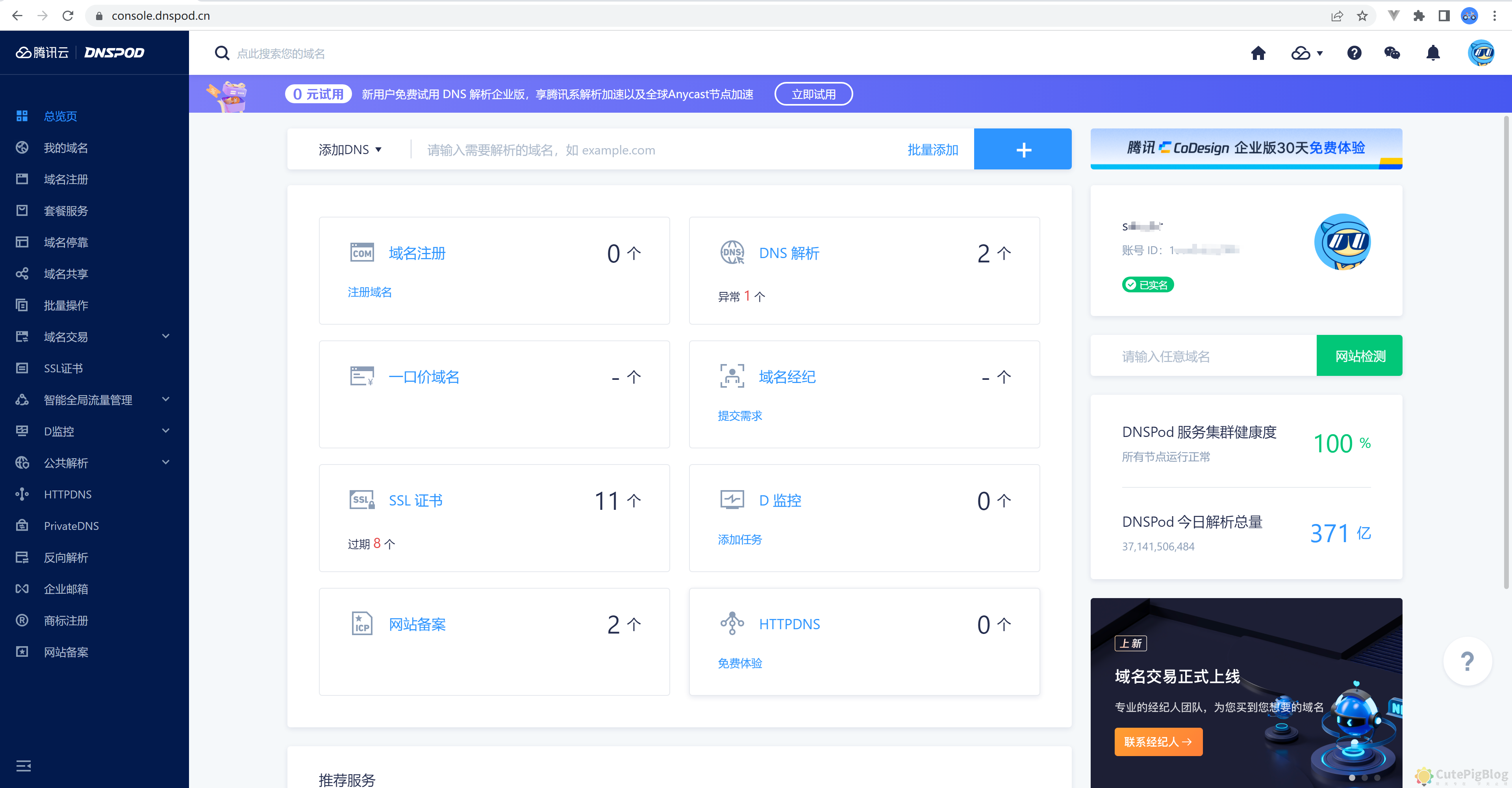Click the green 网站检测 button

pyautogui.click(x=1359, y=355)
